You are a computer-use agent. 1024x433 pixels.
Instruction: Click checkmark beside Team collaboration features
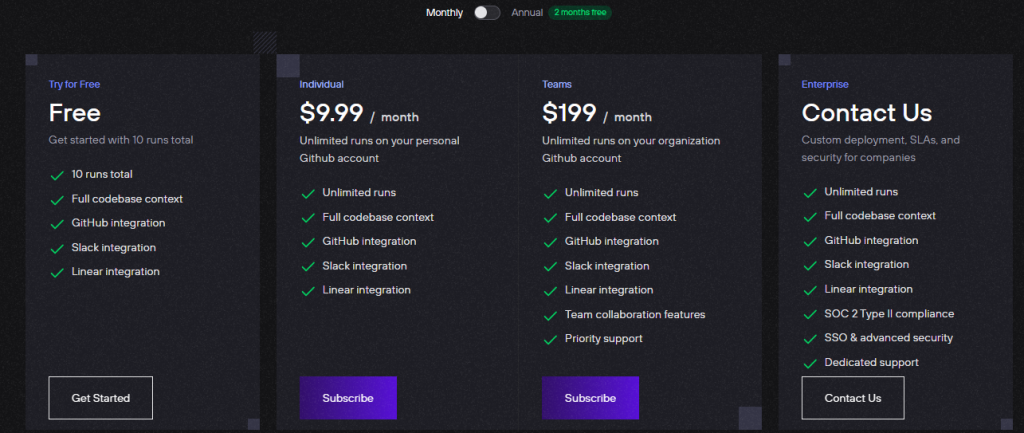pos(549,315)
